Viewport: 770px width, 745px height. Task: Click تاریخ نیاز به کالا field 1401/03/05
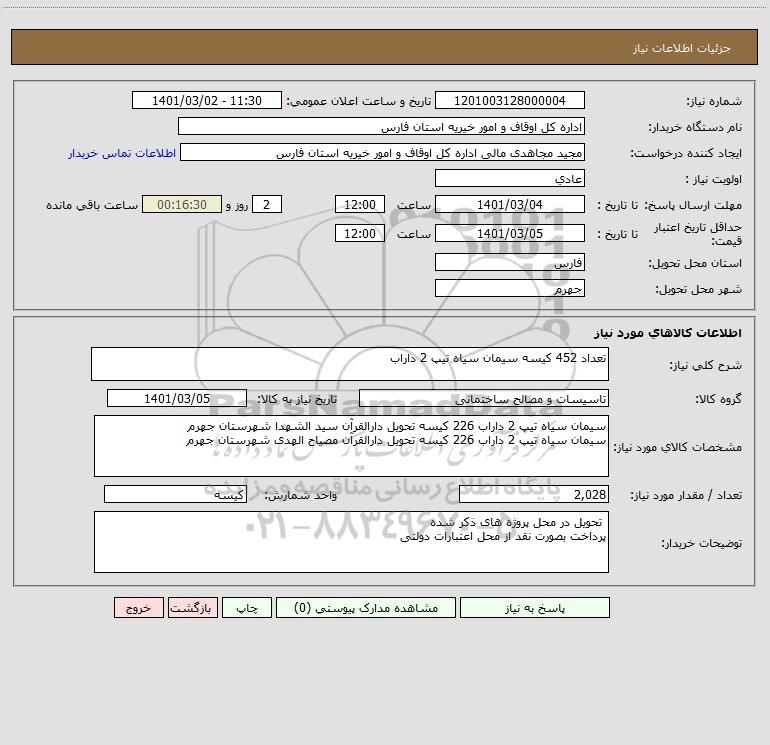point(177,398)
